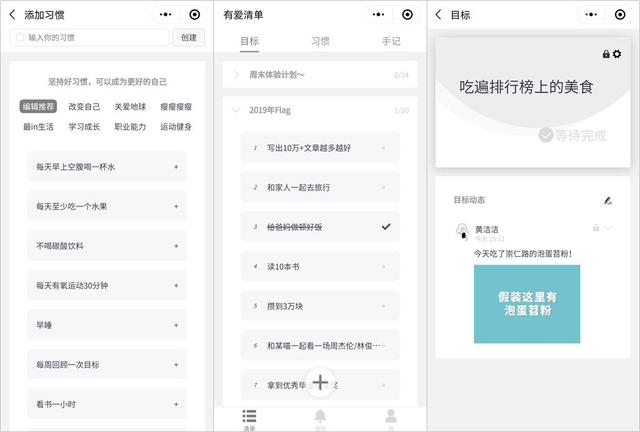Select the 最in生活 category
This screenshot has height=432, width=640.
[38, 127]
